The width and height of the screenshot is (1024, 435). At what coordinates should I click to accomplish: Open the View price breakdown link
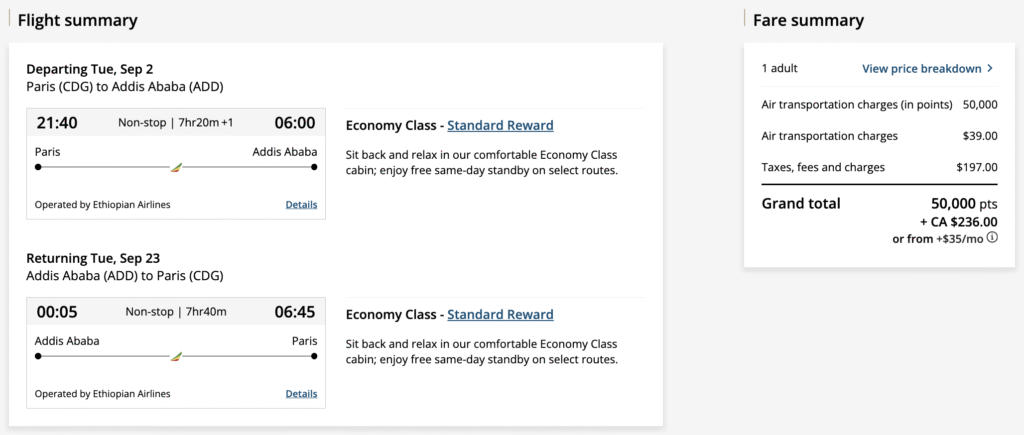coord(921,69)
